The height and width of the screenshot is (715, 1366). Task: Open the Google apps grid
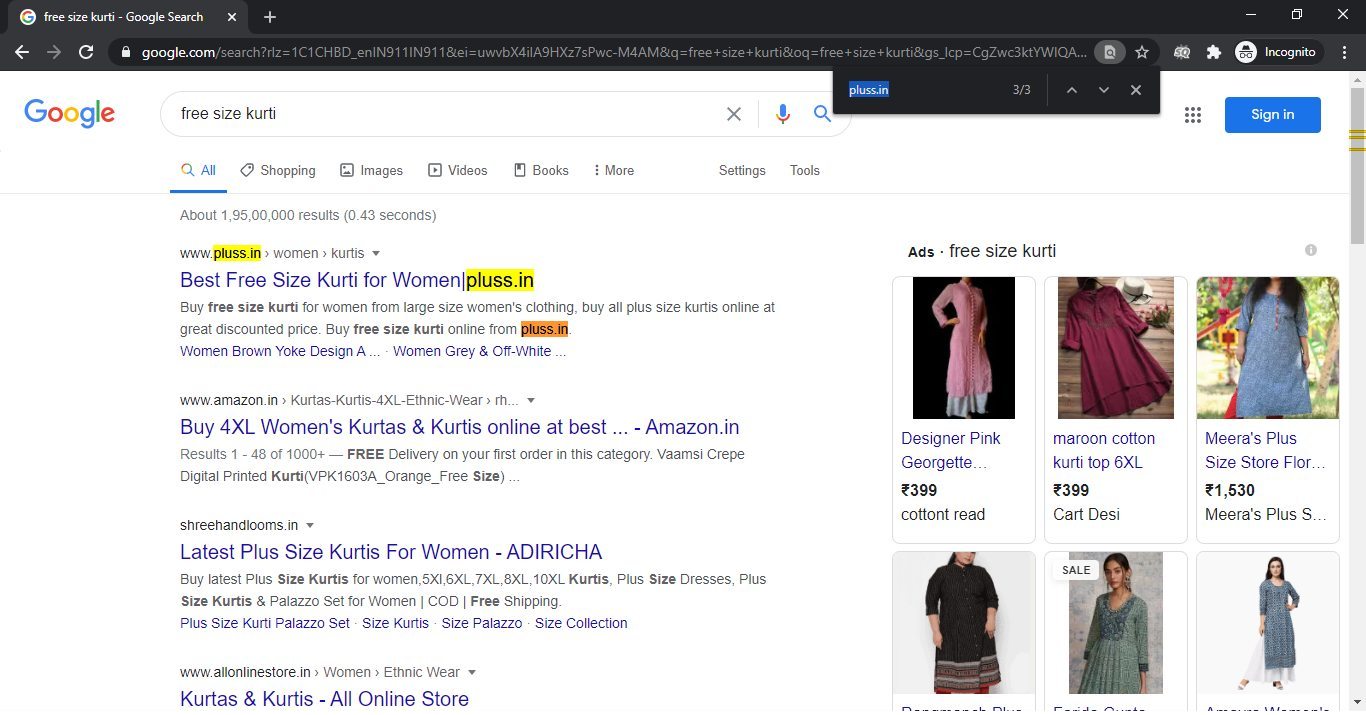(1192, 115)
